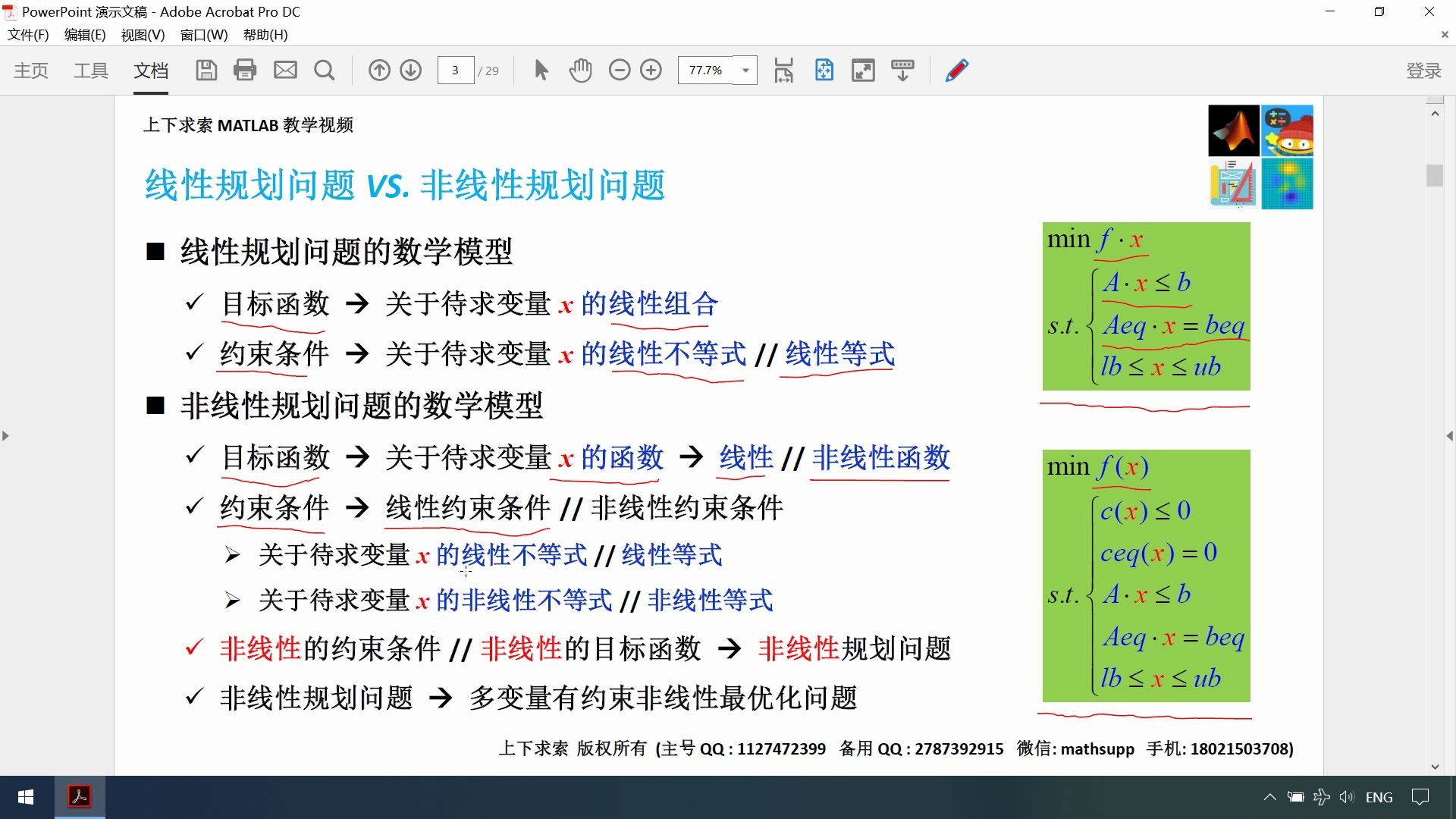Open the search tool
Screen dimensions: 1456x819
tap(324, 70)
